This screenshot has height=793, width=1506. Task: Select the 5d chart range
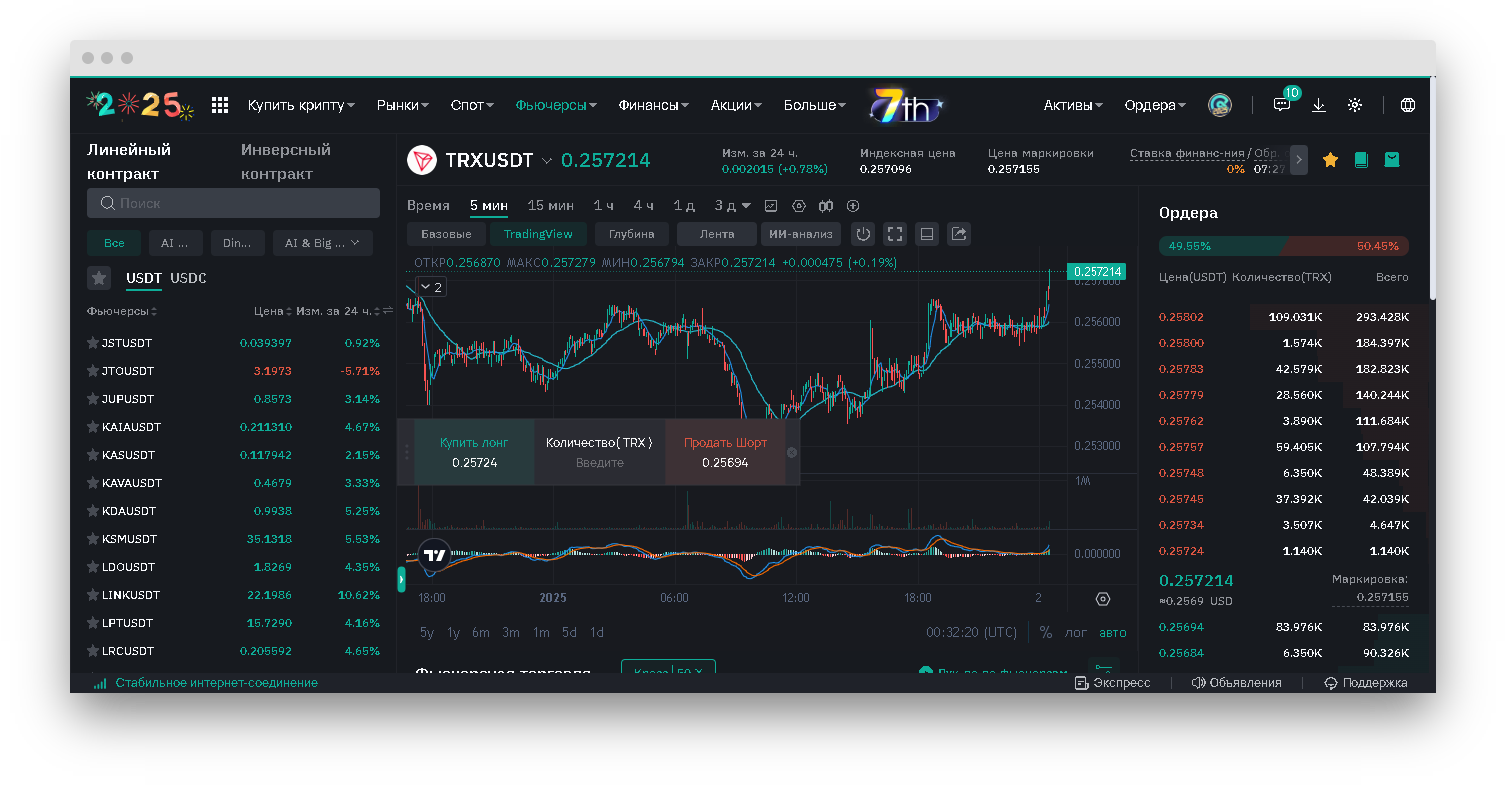(569, 632)
